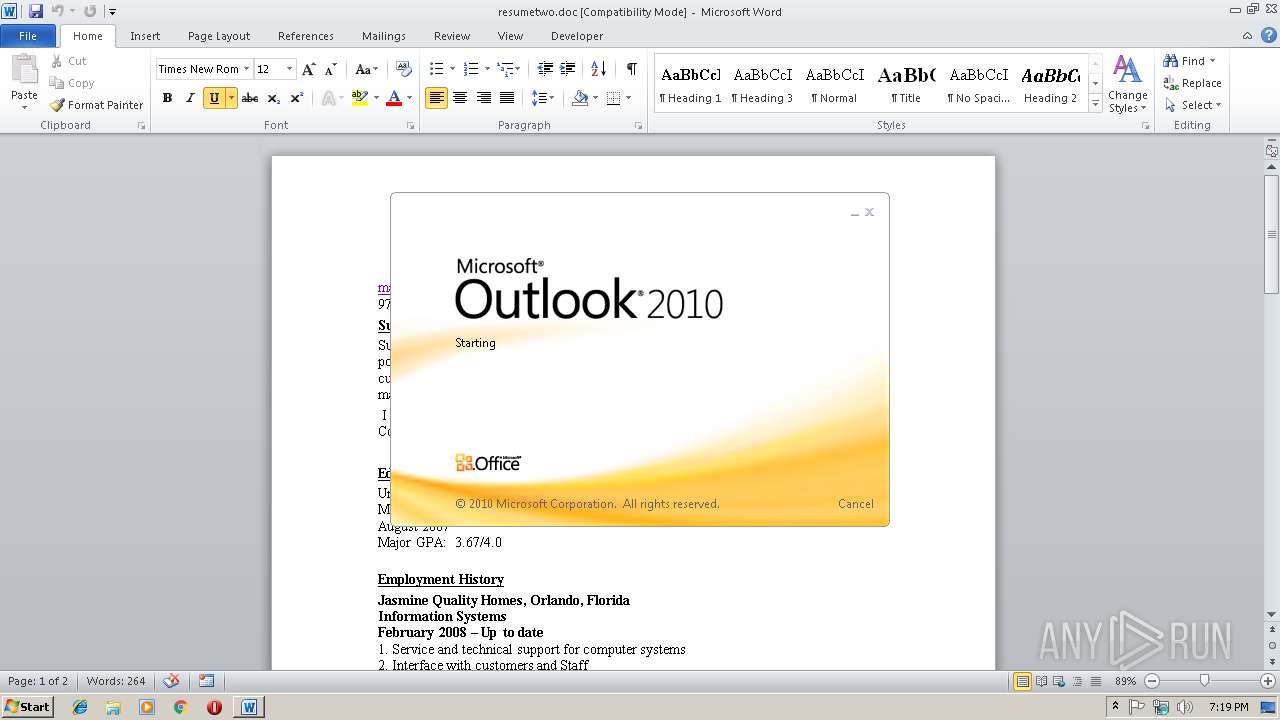Apply numbered list formatting
This screenshot has height=720, width=1280.
(x=472, y=69)
